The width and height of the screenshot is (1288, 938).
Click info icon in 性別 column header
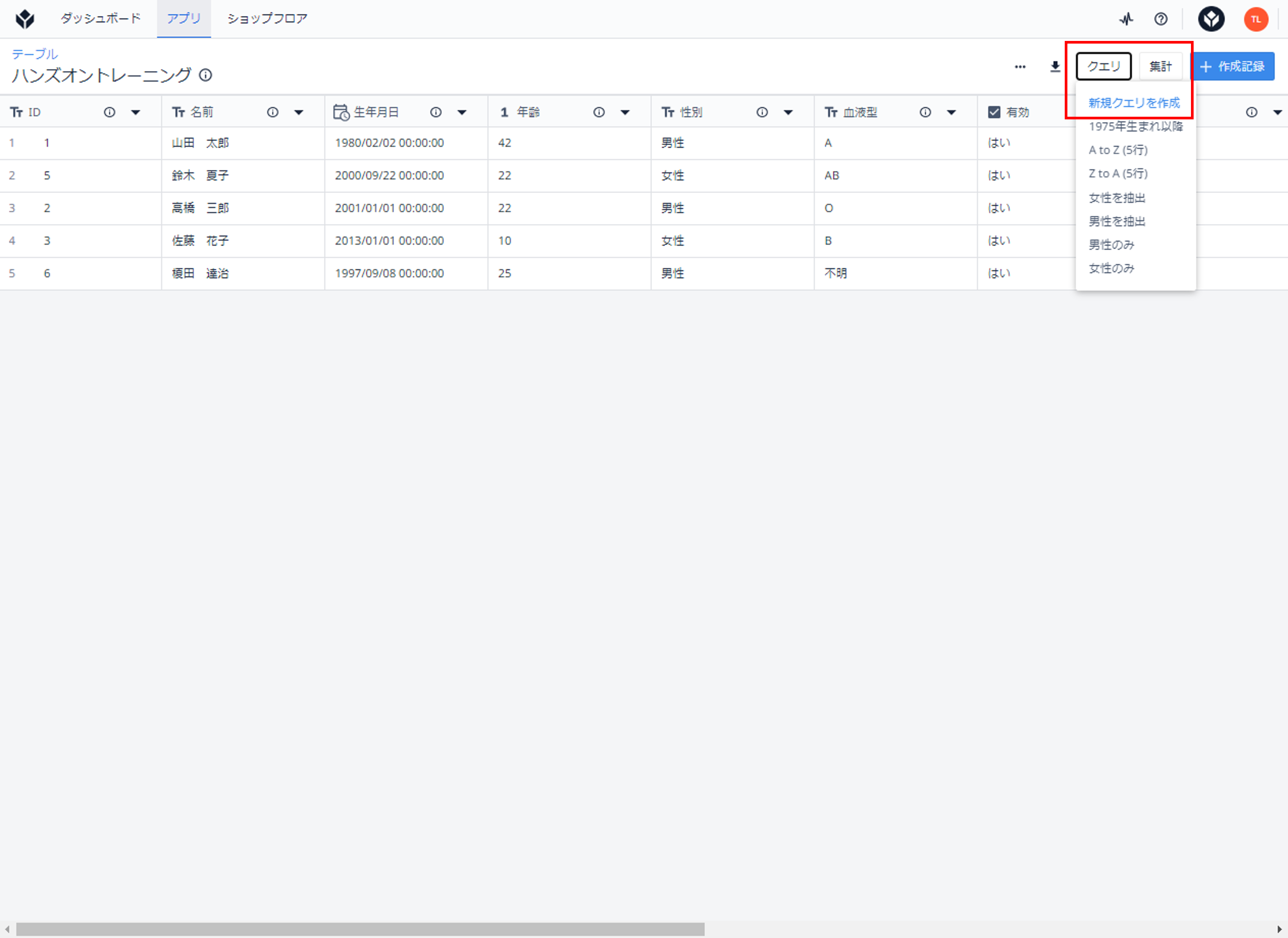[762, 113]
